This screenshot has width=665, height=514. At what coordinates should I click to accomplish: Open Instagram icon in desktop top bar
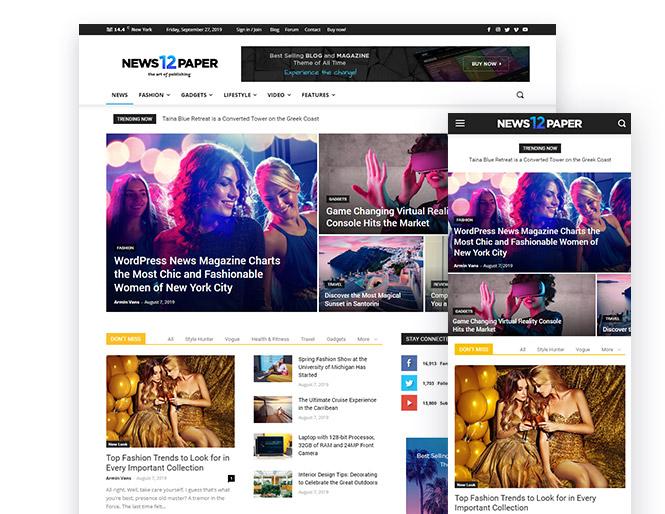pyautogui.click(x=498, y=30)
